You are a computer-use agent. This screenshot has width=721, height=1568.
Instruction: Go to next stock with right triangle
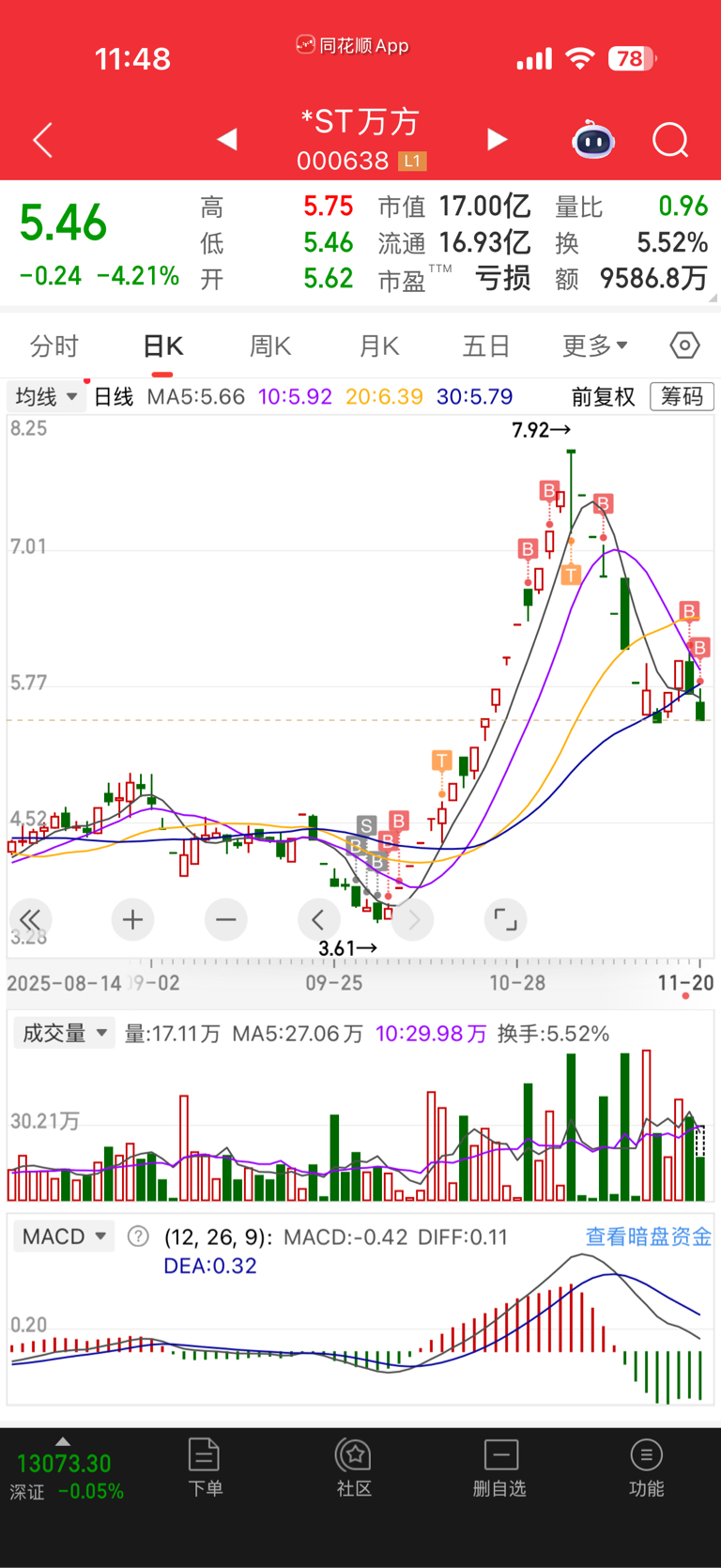point(497,140)
